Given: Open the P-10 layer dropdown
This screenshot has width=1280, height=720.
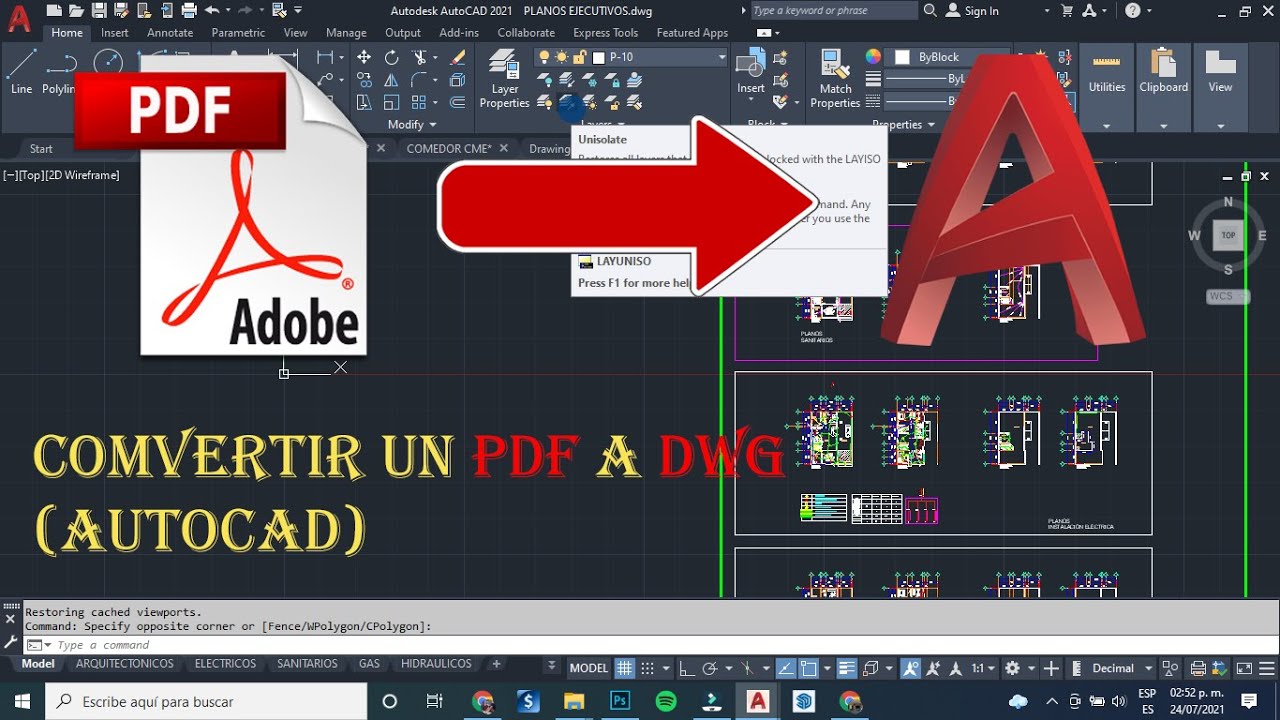Looking at the screenshot, I should click(721, 57).
